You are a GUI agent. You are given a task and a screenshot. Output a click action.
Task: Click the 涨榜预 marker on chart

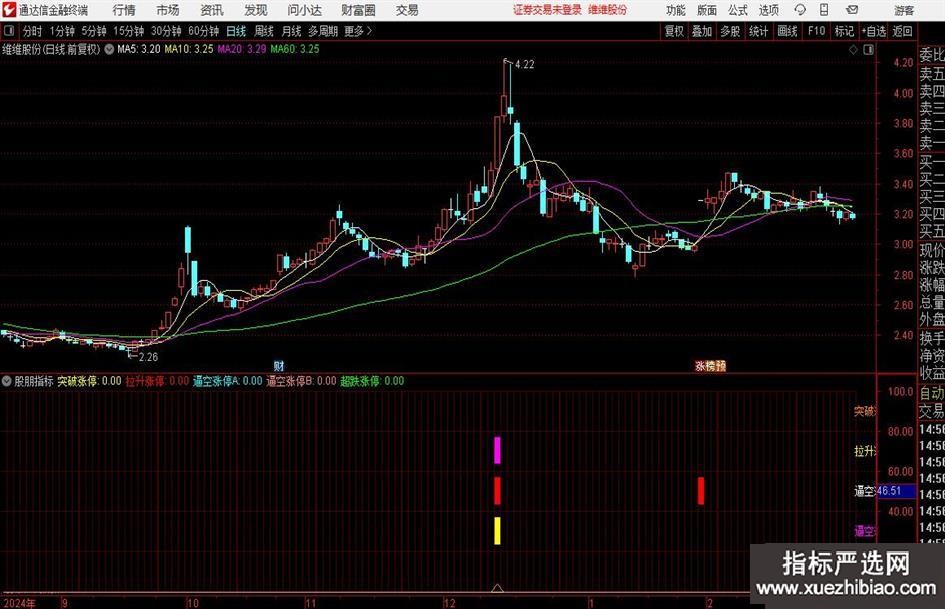pos(711,366)
